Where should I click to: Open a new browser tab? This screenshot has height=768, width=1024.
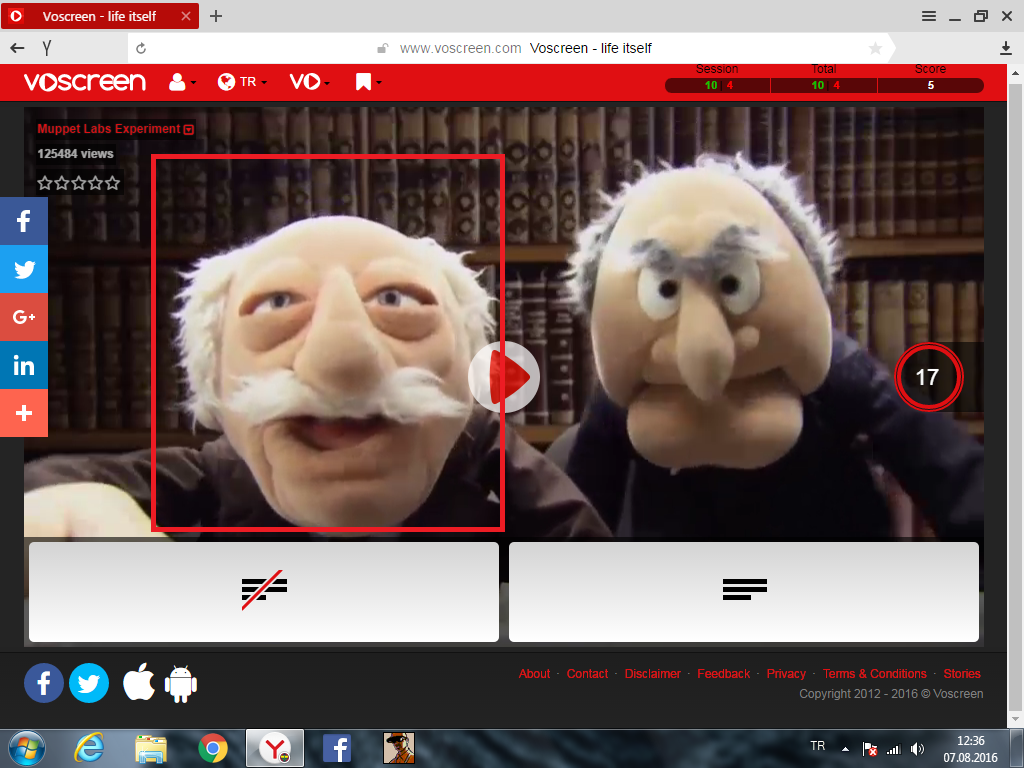(216, 16)
